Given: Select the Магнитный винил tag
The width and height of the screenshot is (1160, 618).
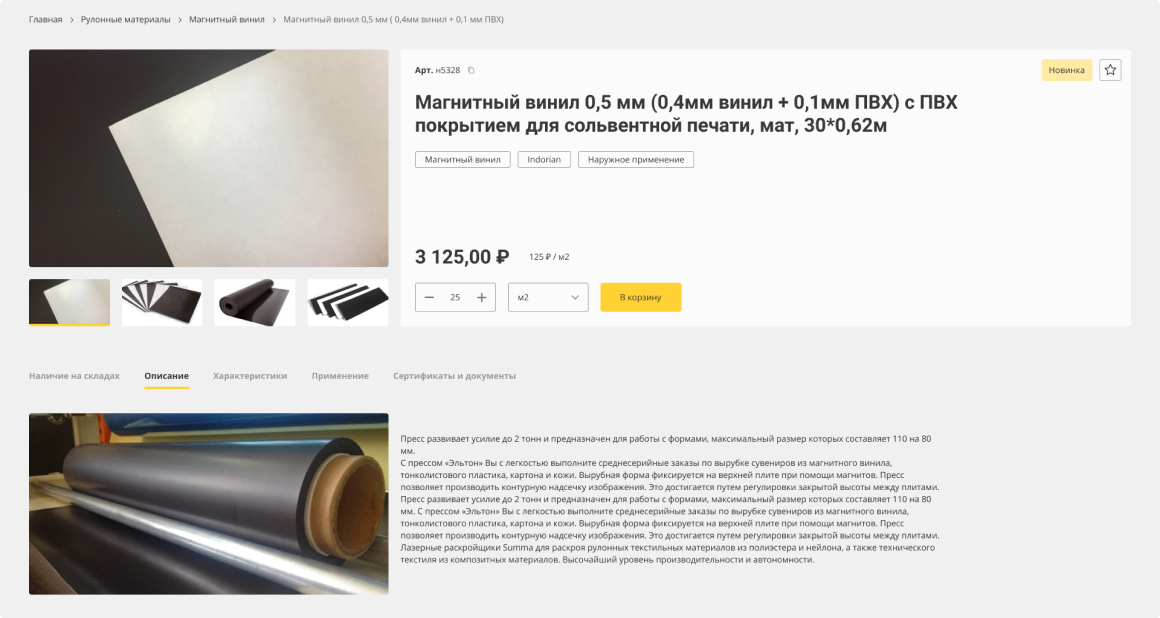Looking at the screenshot, I should pos(462,159).
